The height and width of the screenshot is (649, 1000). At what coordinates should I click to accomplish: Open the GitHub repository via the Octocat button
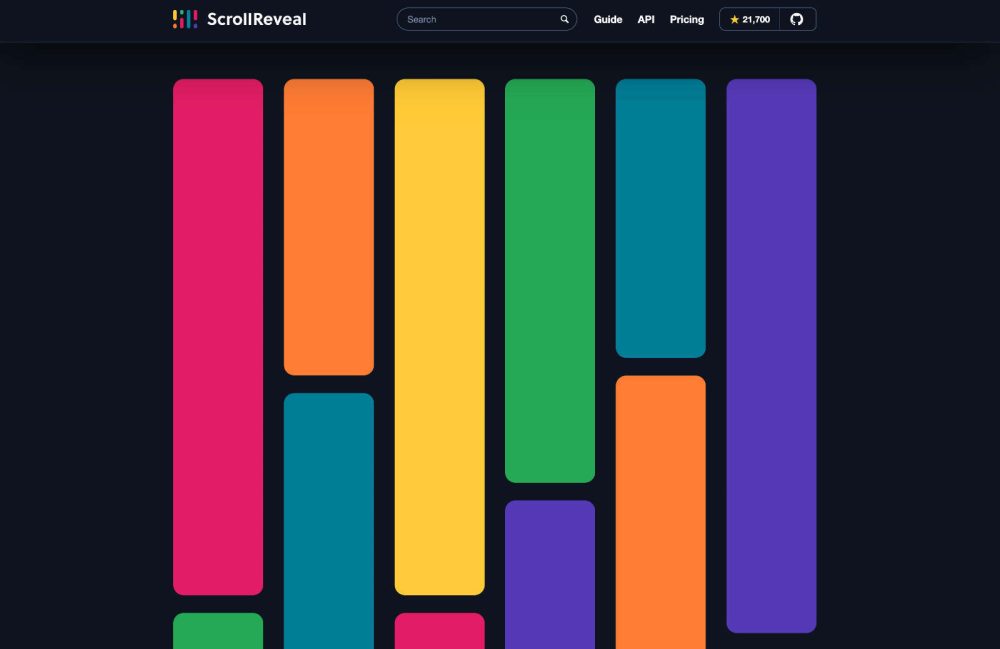pyautogui.click(x=797, y=18)
